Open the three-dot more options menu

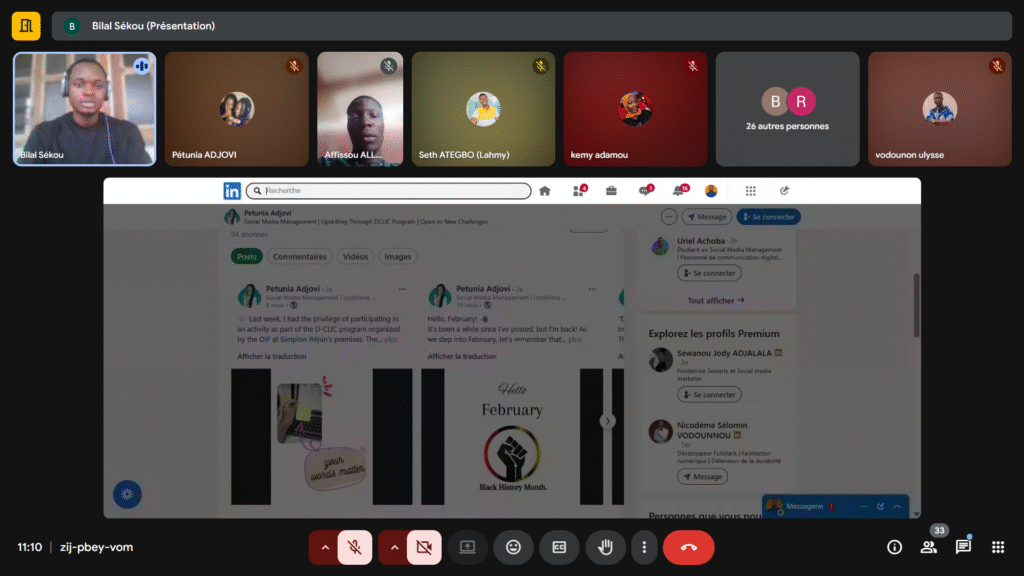pyautogui.click(x=644, y=547)
